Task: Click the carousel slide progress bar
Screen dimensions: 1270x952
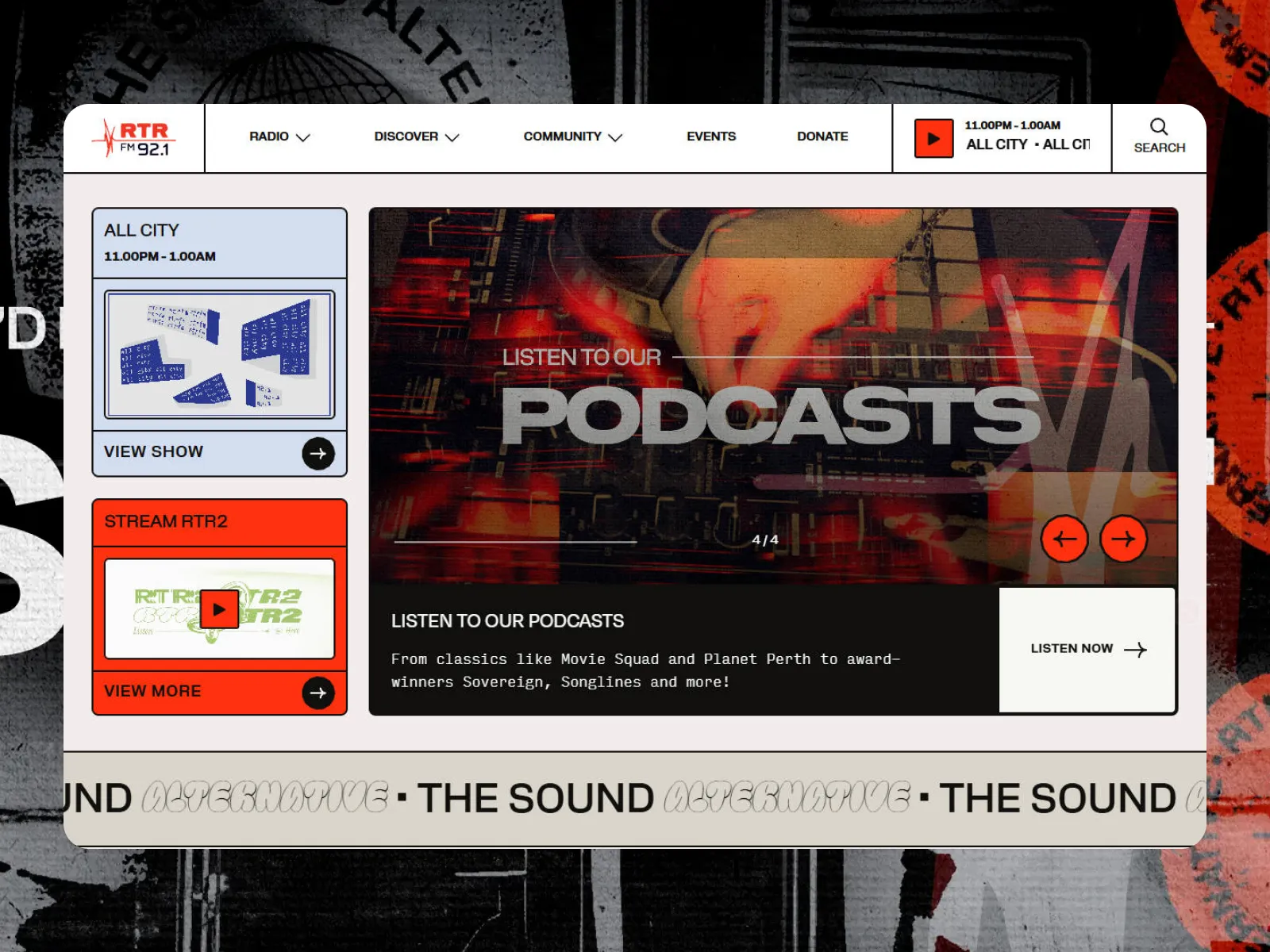Action: (516, 542)
